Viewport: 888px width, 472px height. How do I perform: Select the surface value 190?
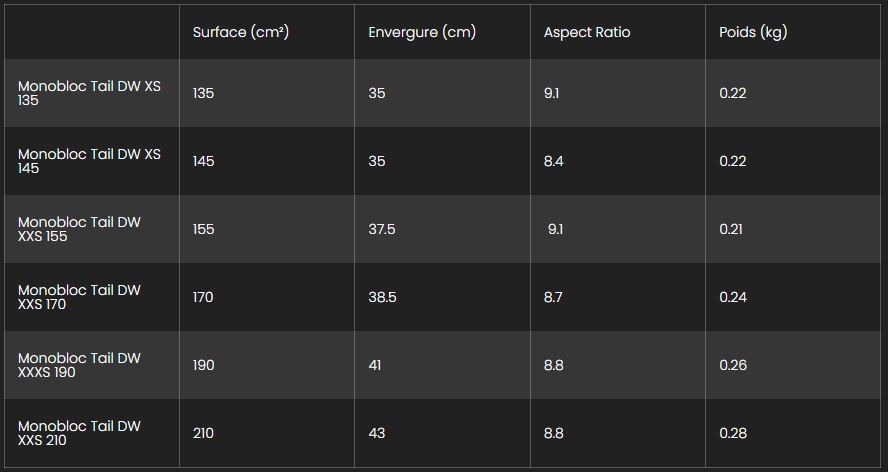pos(203,365)
